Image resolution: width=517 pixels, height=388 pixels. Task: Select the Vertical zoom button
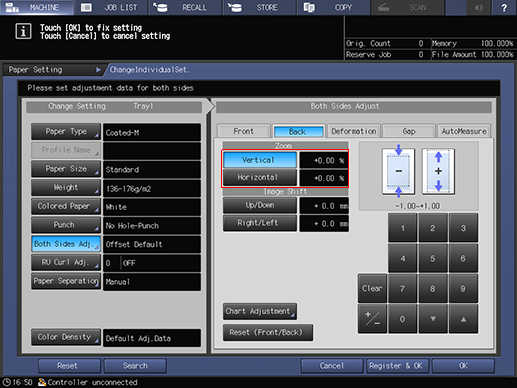pyautogui.click(x=260, y=160)
